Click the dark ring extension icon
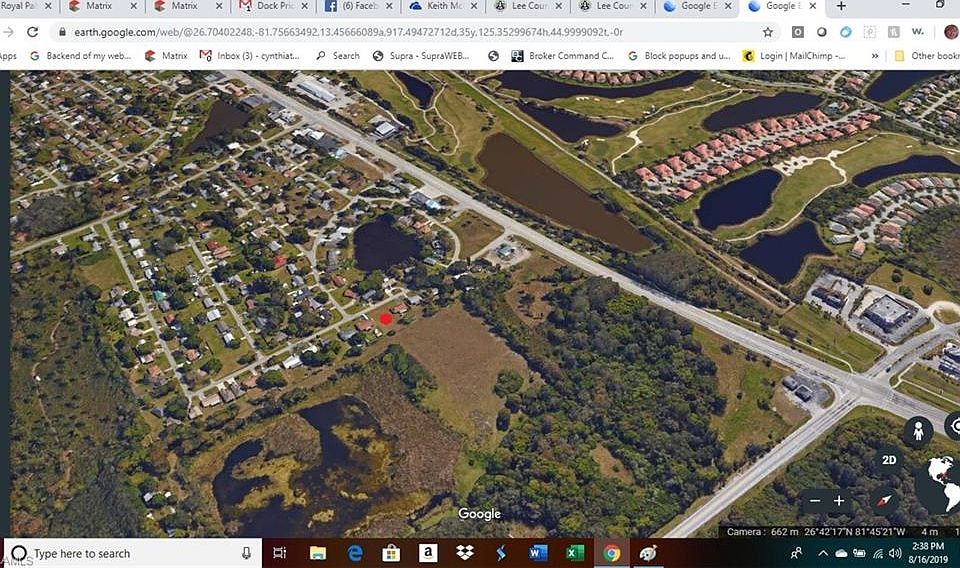This screenshot has height=568, width=960. [x=822, y=32]
